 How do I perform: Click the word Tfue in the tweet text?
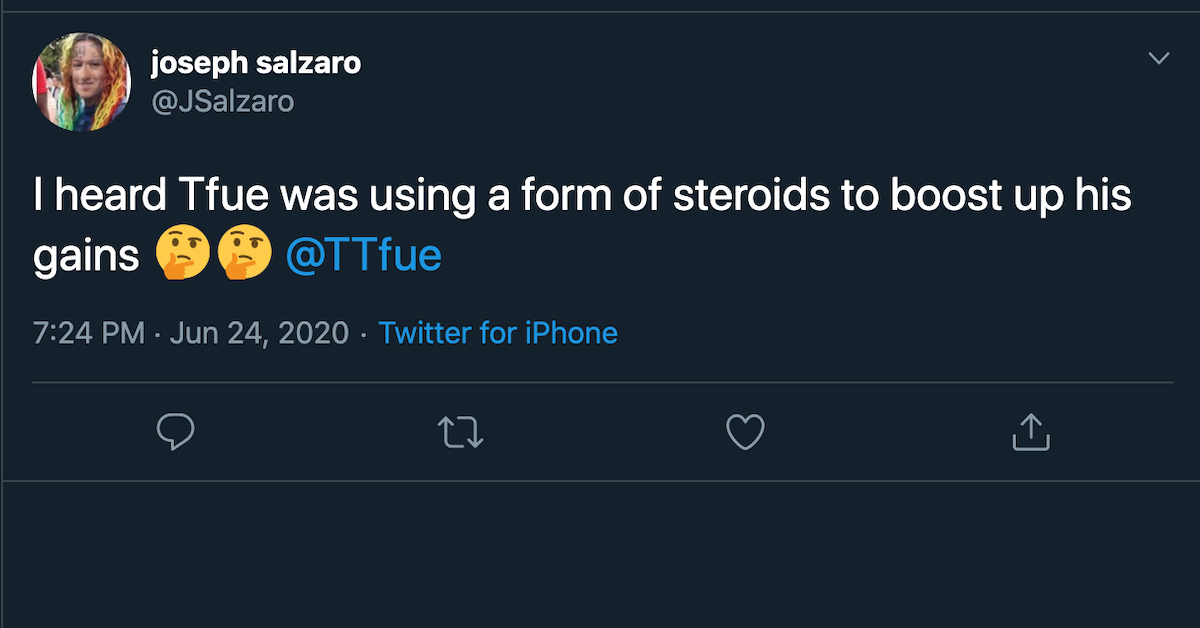(224, 195)
